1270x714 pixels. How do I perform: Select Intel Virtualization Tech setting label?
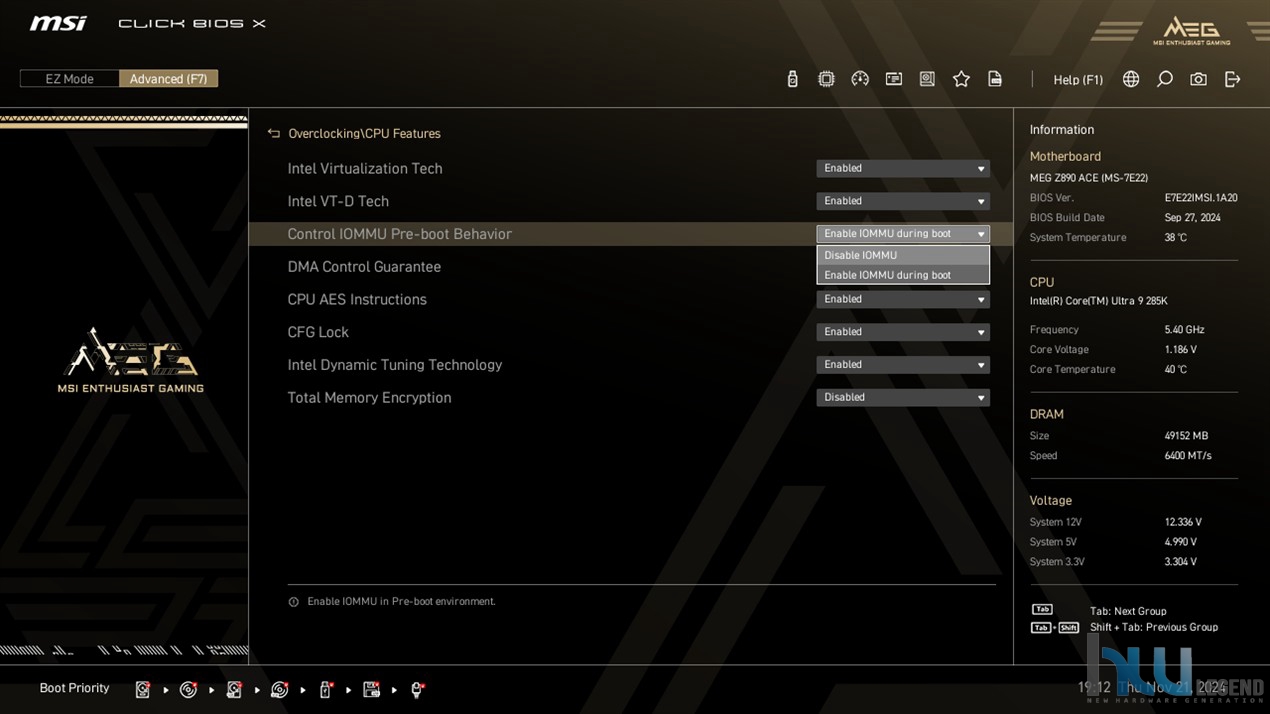(x=365, y=169)
